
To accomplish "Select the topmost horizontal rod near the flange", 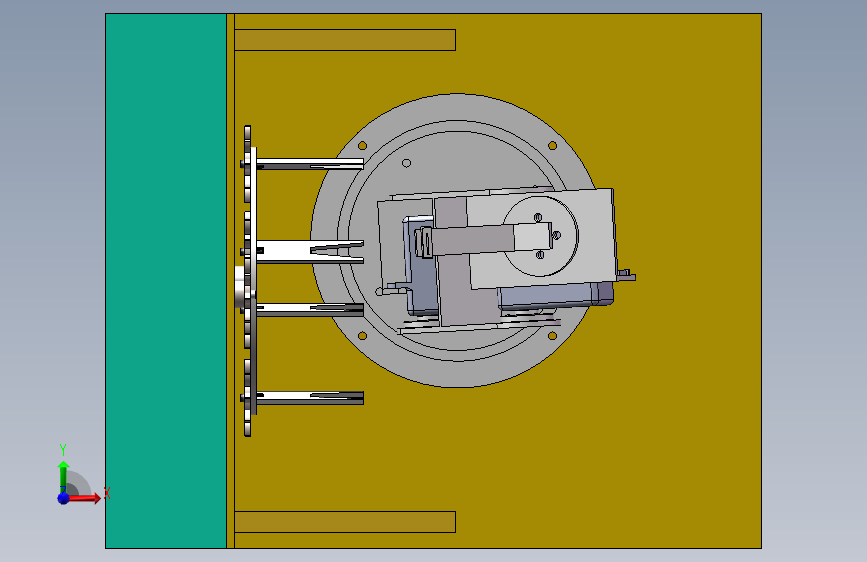I will tap(310, 164).
